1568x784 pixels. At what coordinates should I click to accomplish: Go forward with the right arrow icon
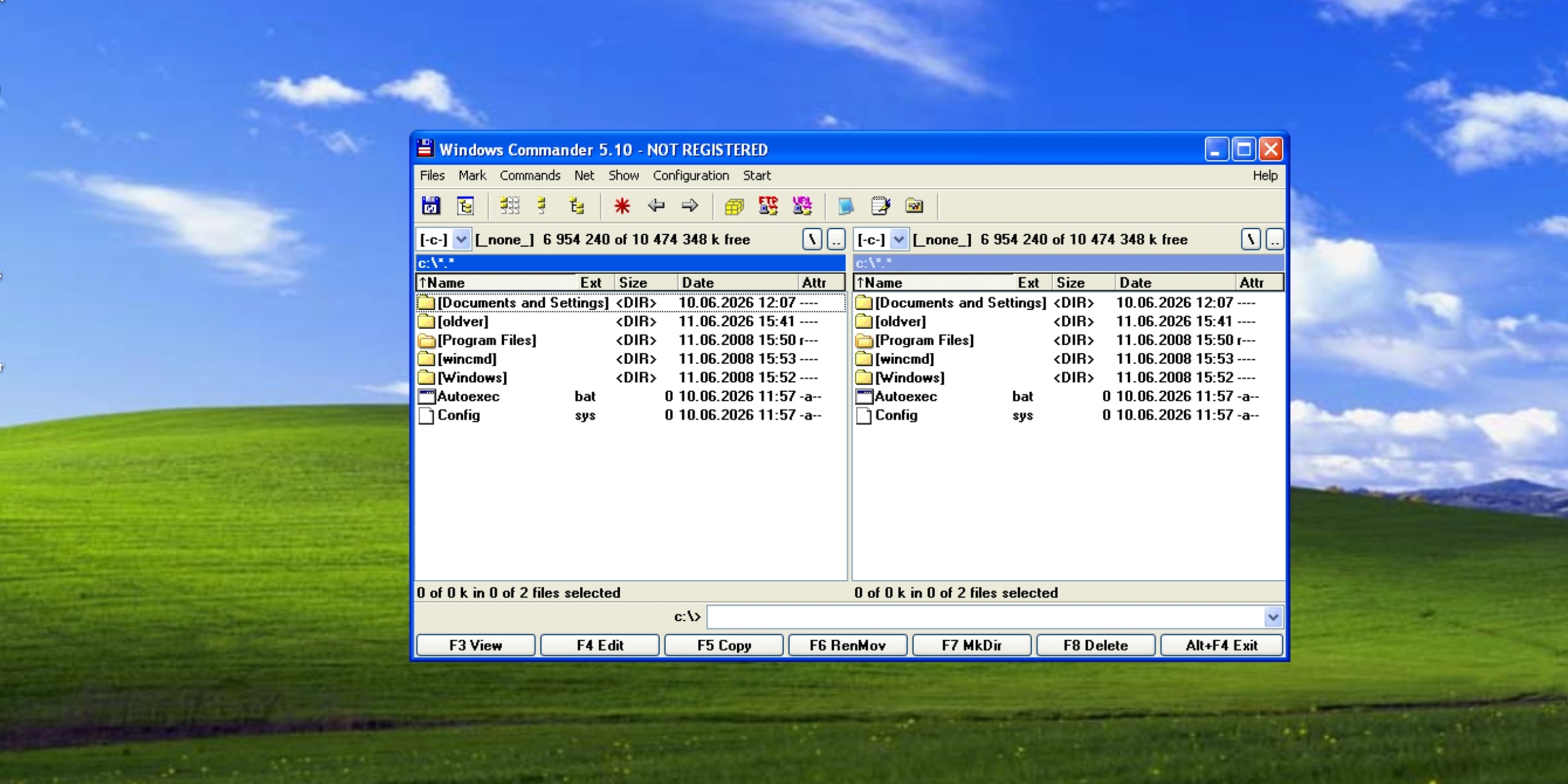pos(690,206)
